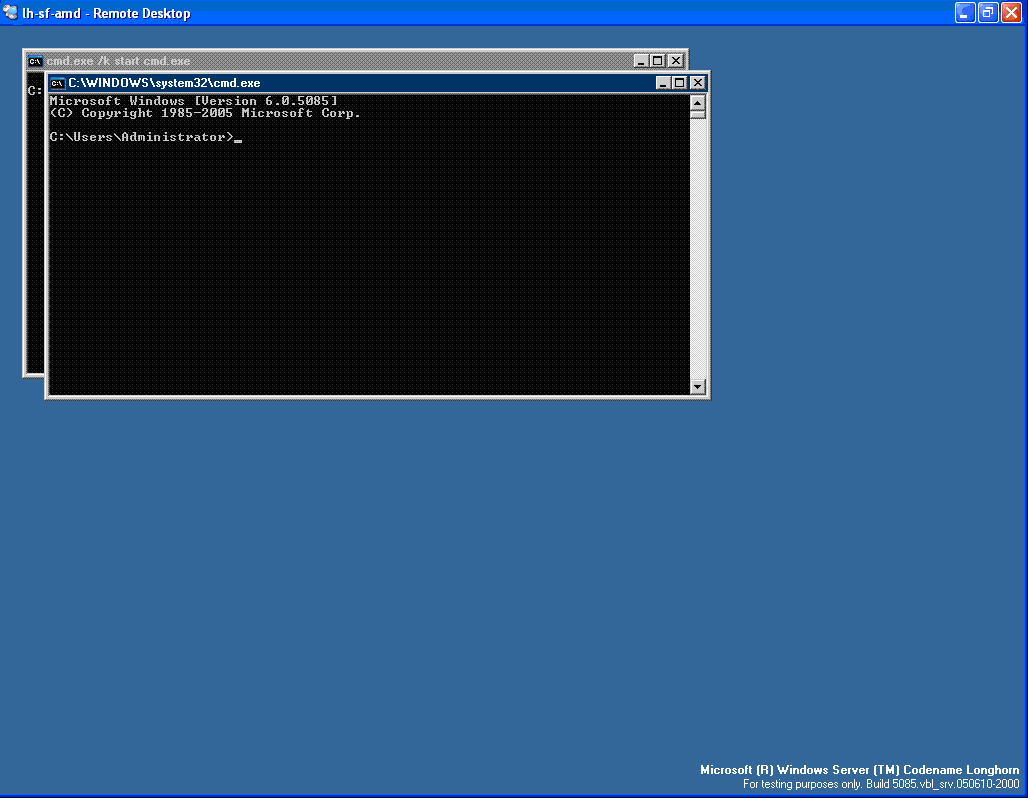Minimize the Remote Desktop session
The height and width of the screenshot is (798, 1028).
[963, 13]
